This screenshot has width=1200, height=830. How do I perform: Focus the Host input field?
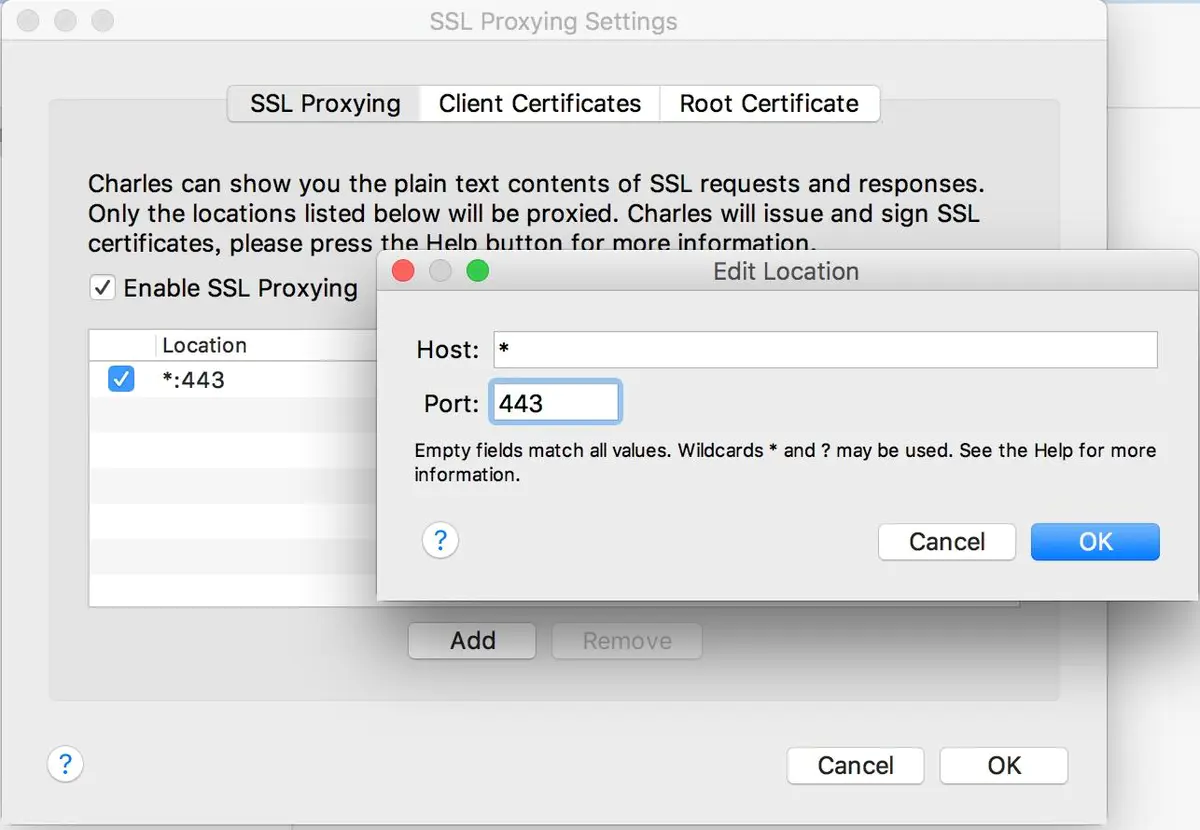point(825,350)
